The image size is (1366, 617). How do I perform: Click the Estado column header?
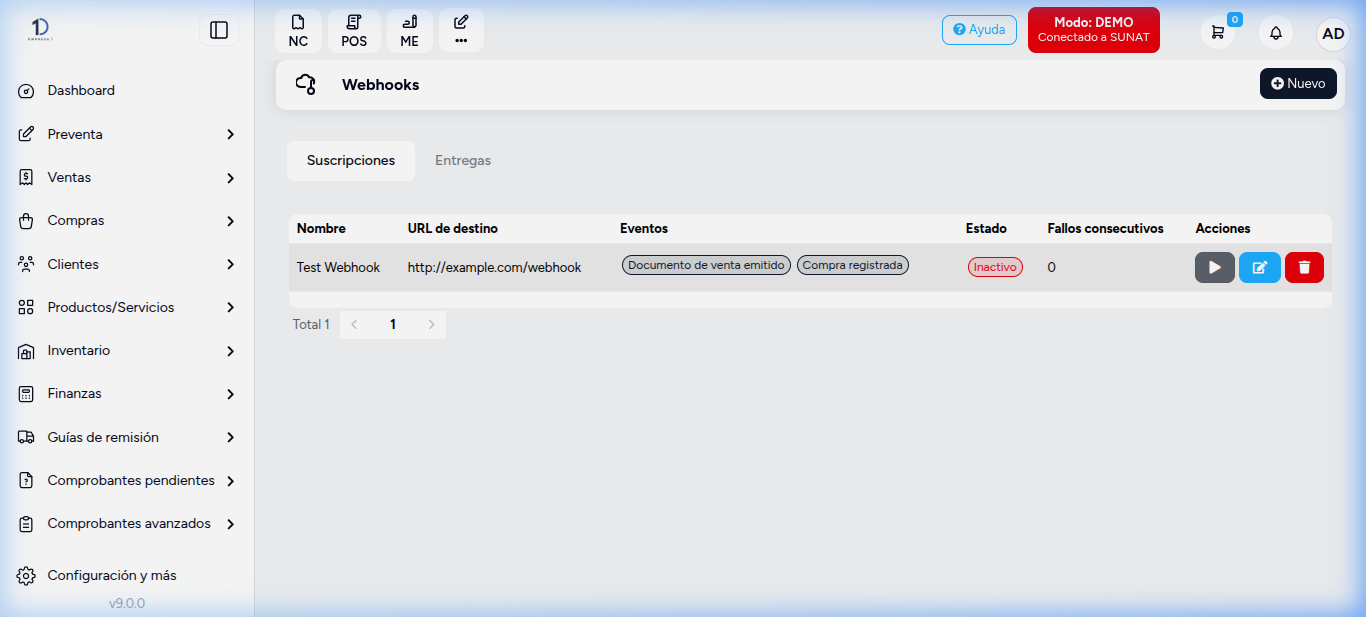pos(986,229)
